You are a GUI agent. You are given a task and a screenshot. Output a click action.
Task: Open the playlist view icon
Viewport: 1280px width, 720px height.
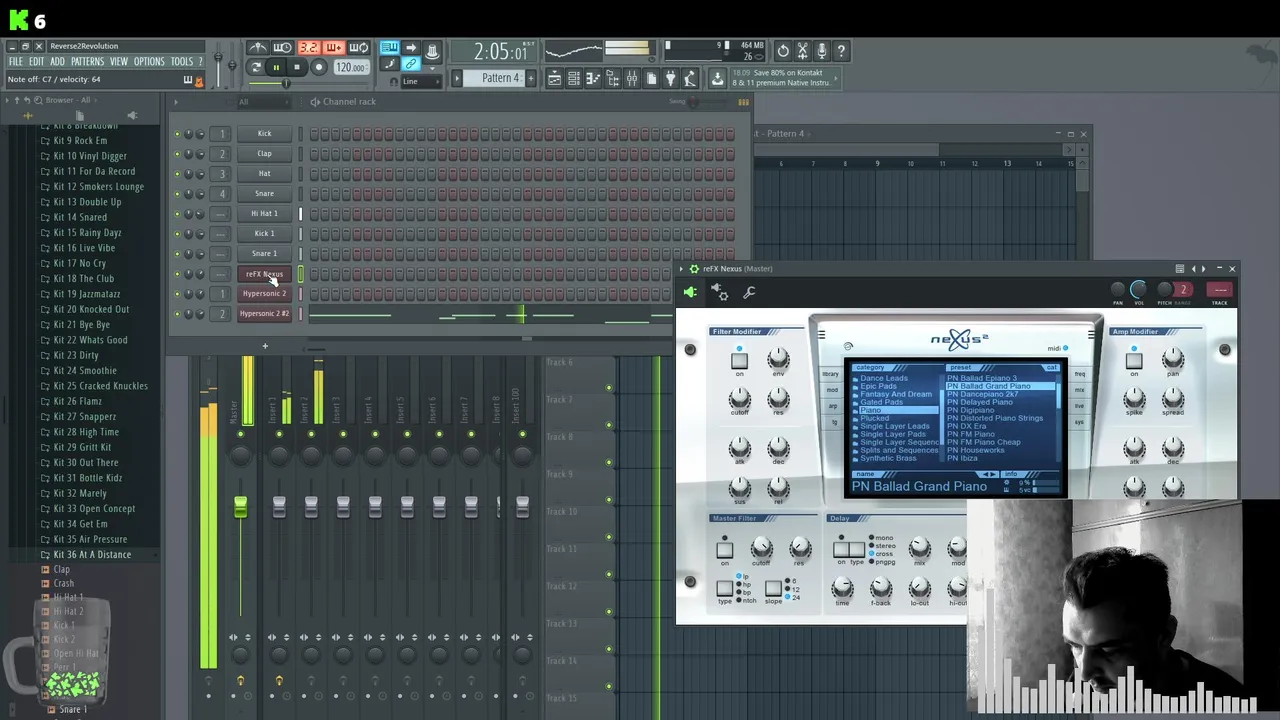[x=554, y=78]
